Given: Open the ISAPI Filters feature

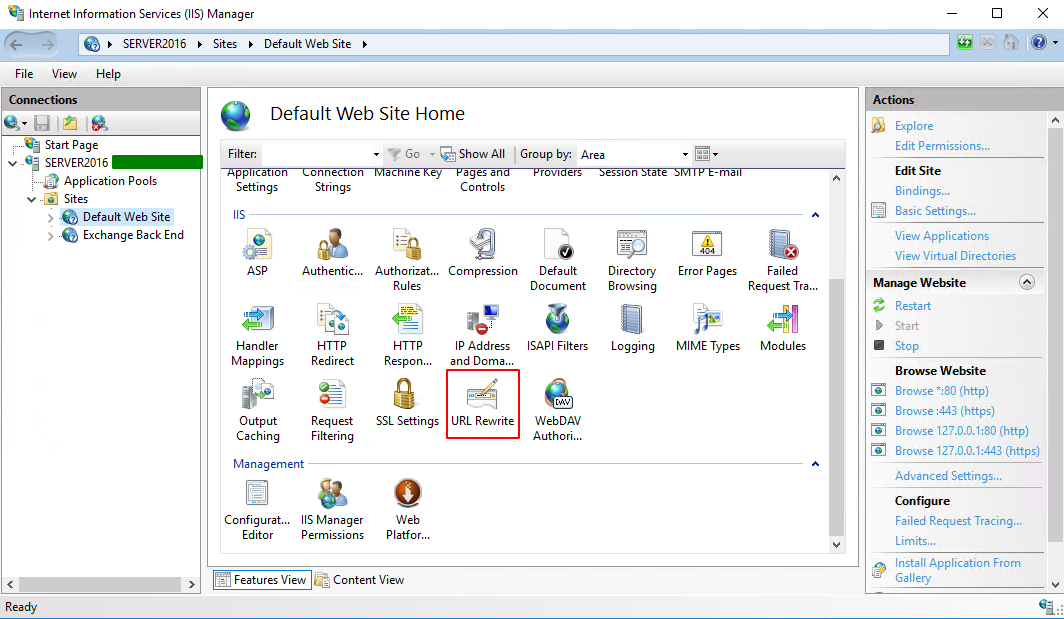Looking at the screenshot, I should coord(558,328).
